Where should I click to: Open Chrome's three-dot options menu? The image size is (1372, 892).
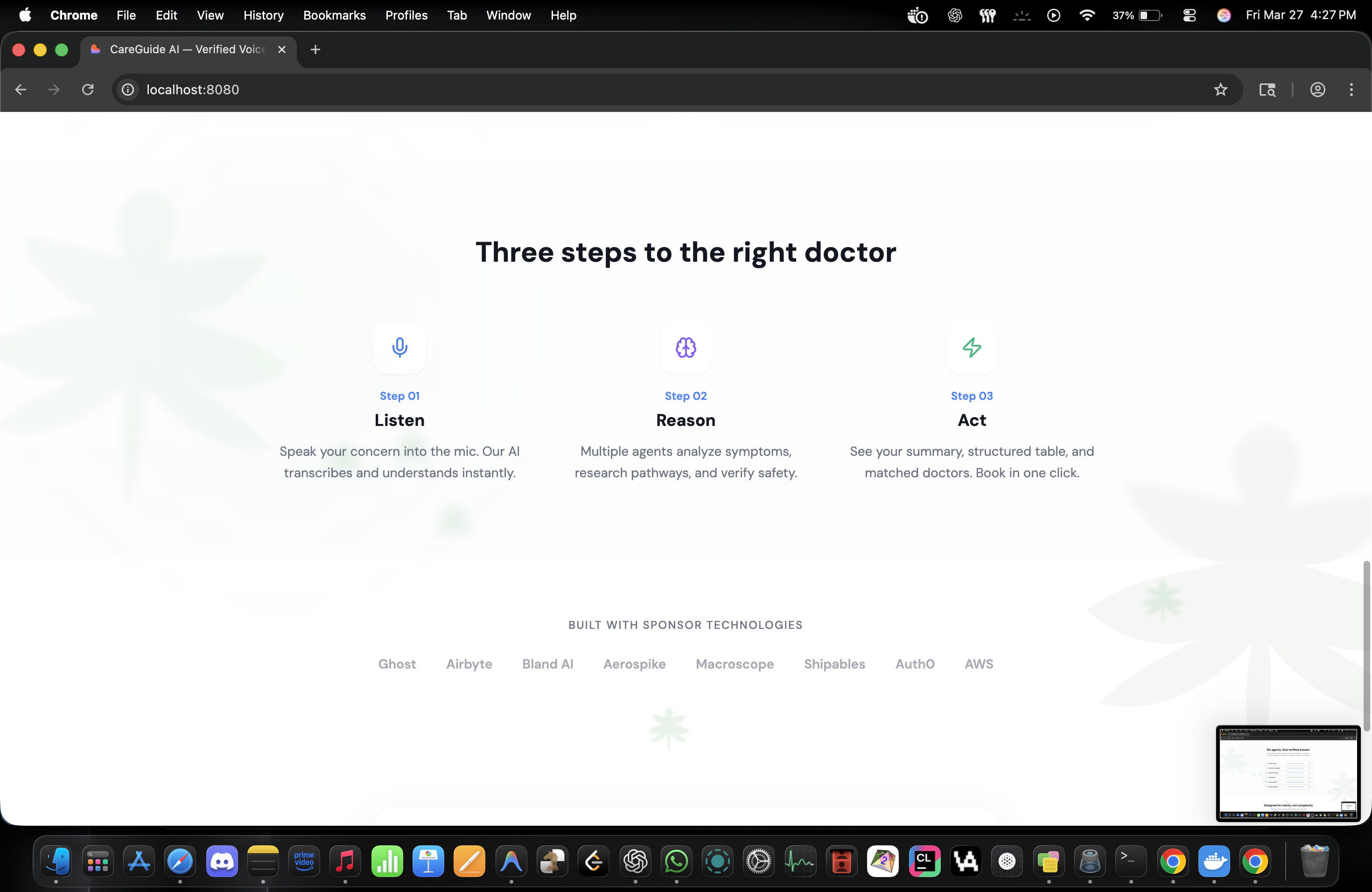point(1351,90)
